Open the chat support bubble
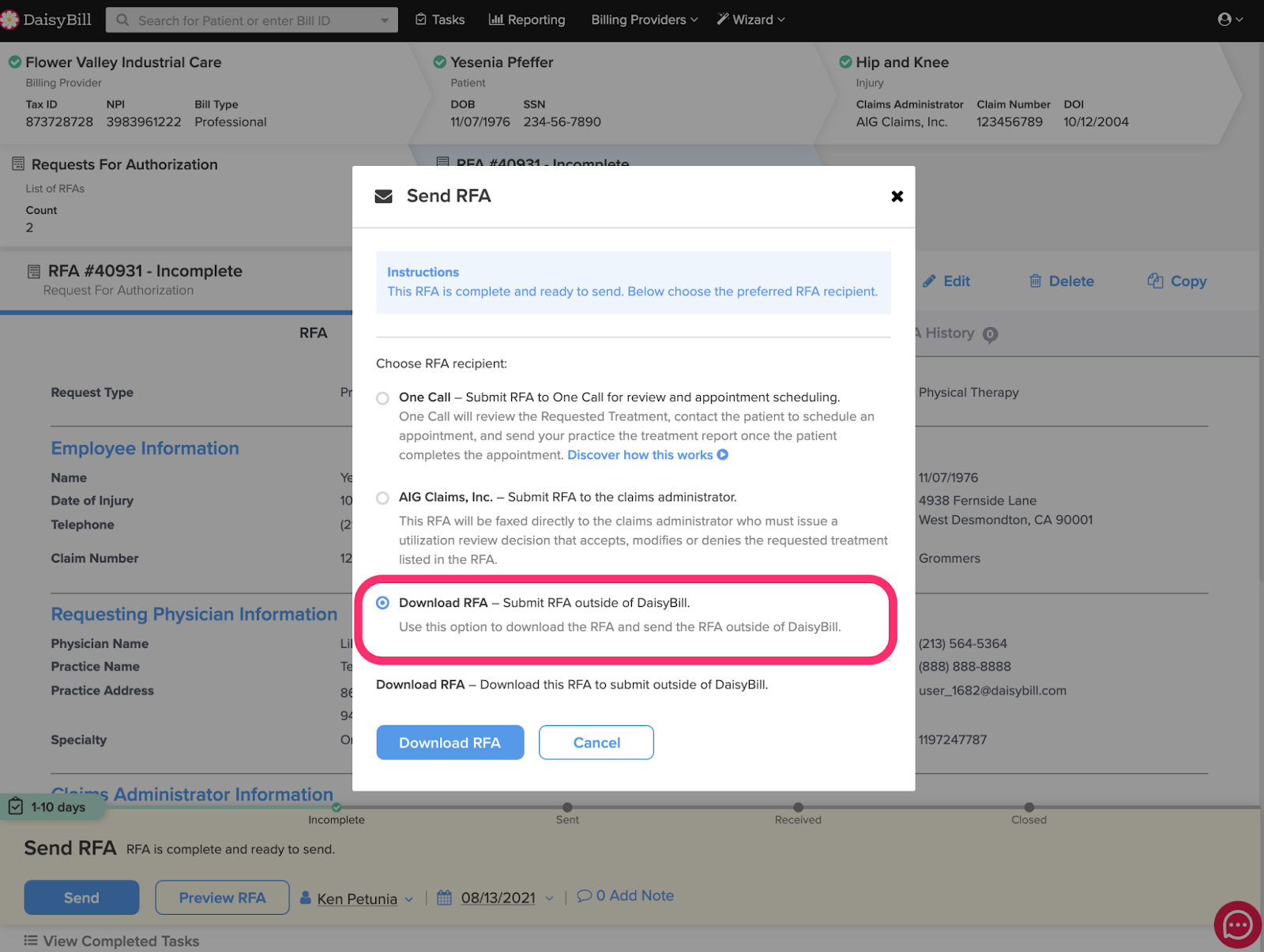The height and width of the screenshot is (952, 1264). (x=1237, y=924)
